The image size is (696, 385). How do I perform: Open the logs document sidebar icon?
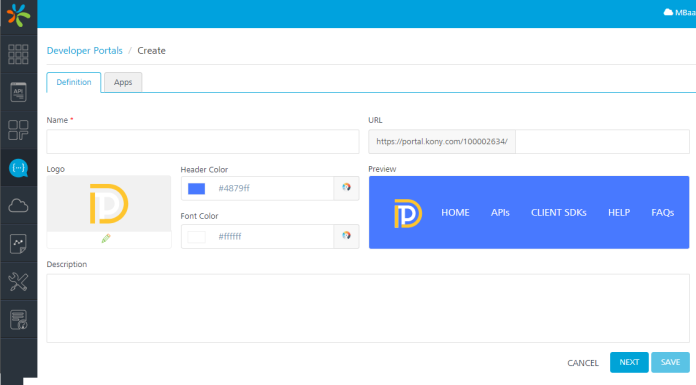pos(18,320)
